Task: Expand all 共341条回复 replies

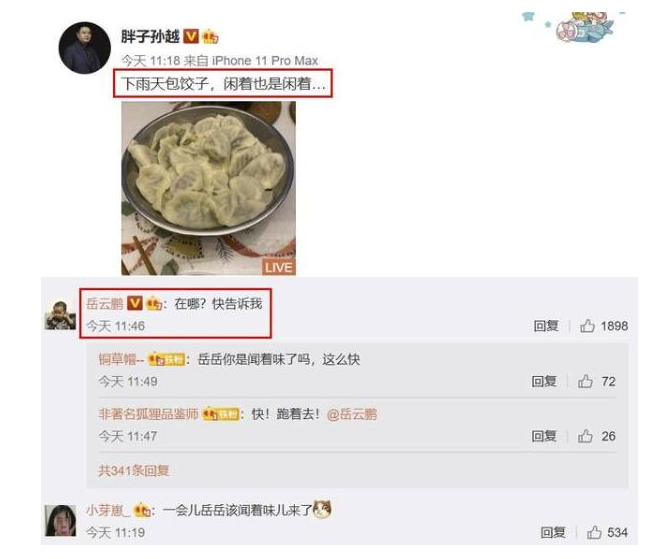Action: click(133, 470)
